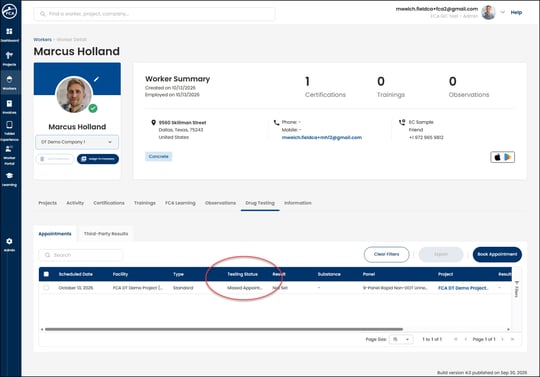Viewport: 540px width, 377px height.
Task: Check the October 13 appointment row checkbox
Action: 46,287
